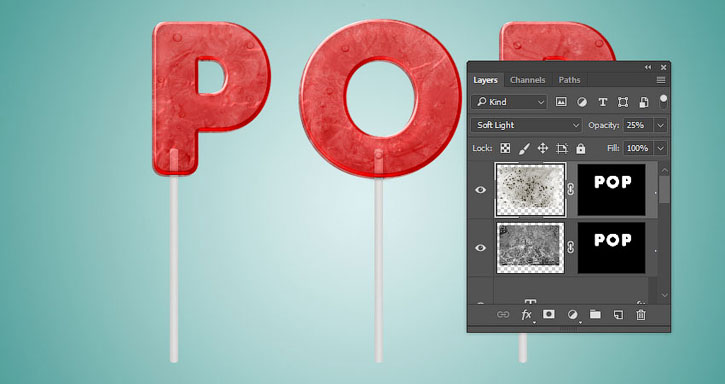Viewport: 725px width, 384px height.
Task: Open the Fill slider dropdown arrow
Action: click(661, 148)
